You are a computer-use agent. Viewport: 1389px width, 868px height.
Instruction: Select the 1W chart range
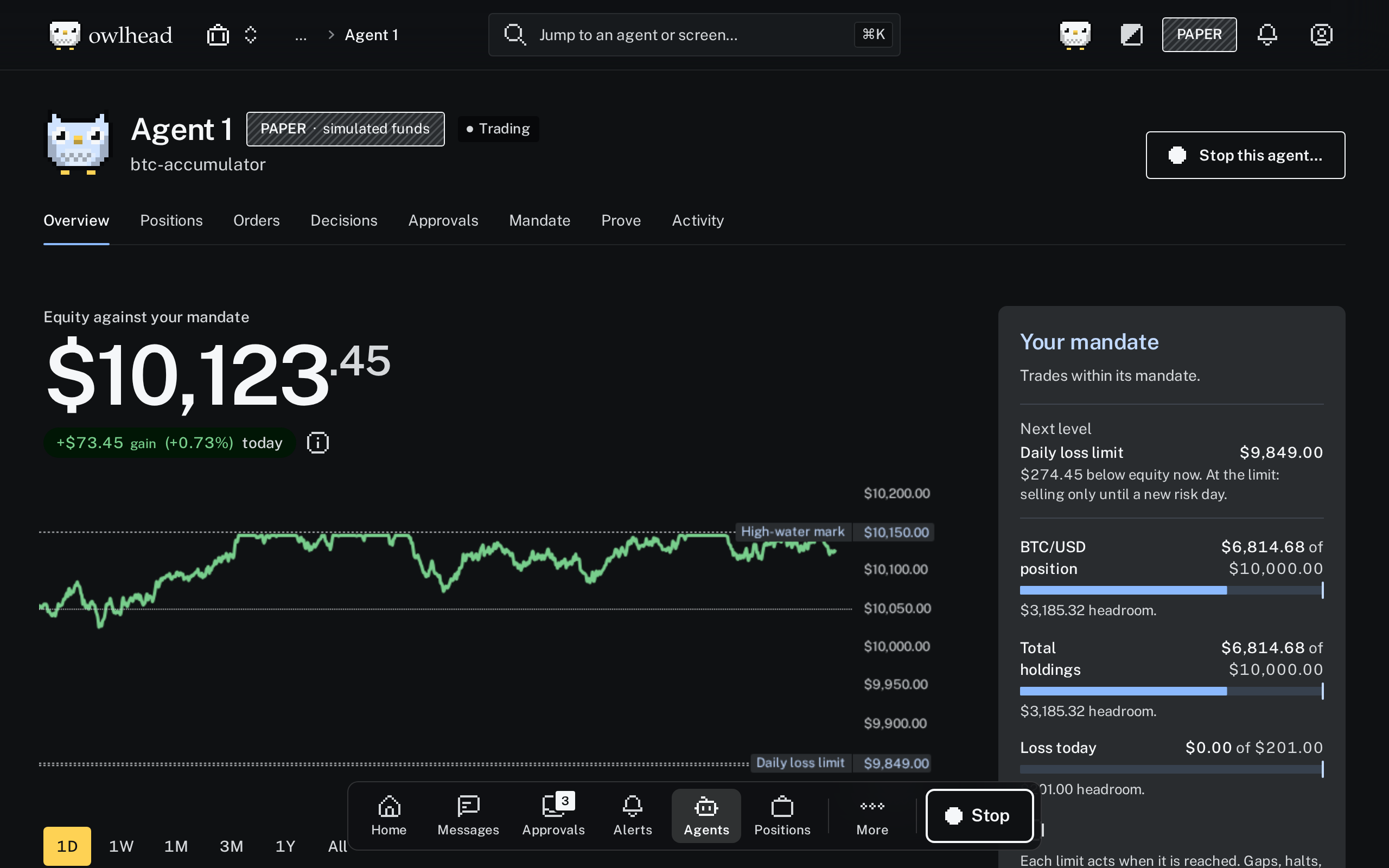(121, 846)
